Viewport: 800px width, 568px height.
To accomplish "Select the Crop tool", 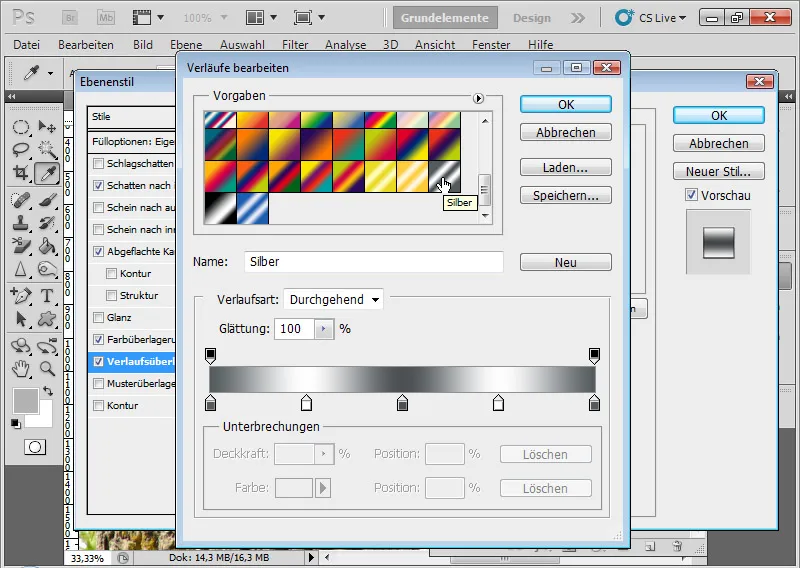I will point(21,174).
